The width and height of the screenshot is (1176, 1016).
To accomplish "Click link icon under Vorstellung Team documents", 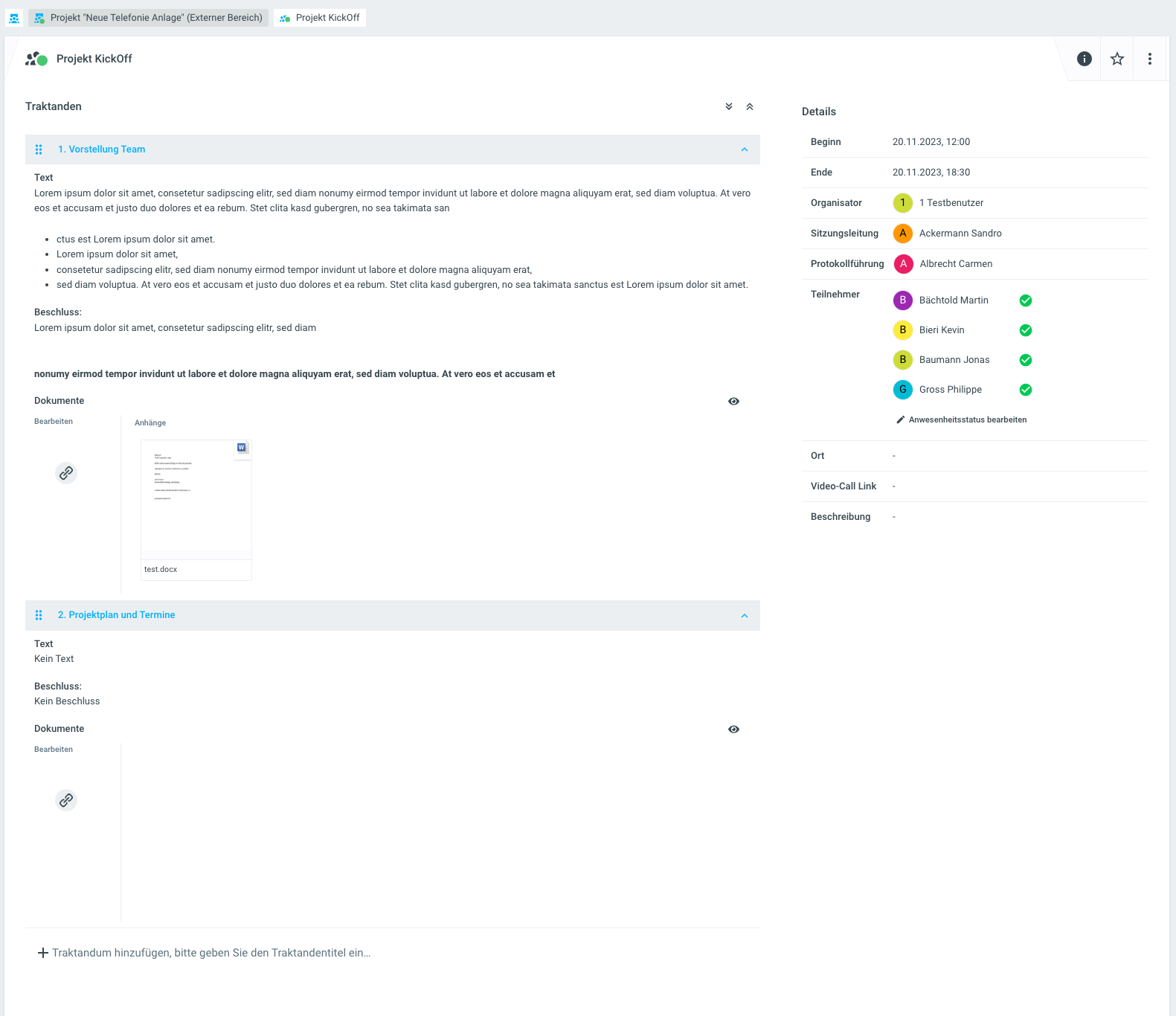I will 66,473.
